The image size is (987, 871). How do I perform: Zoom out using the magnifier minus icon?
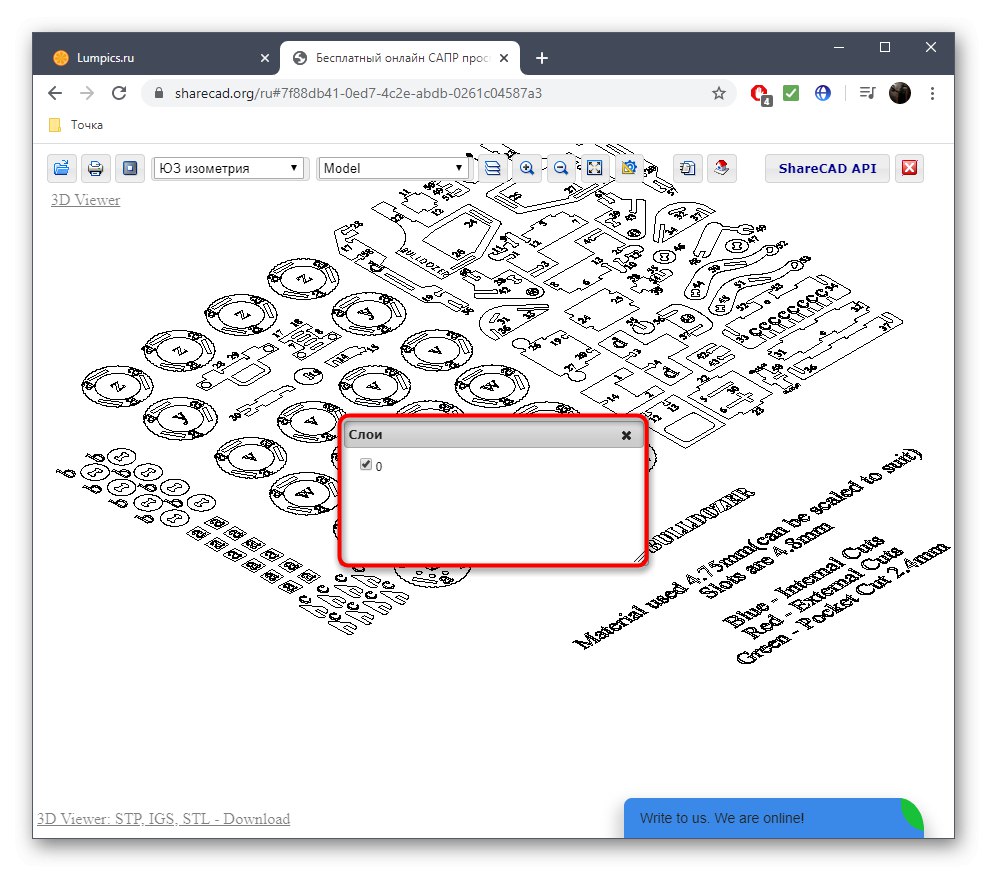tap(561, 168)
